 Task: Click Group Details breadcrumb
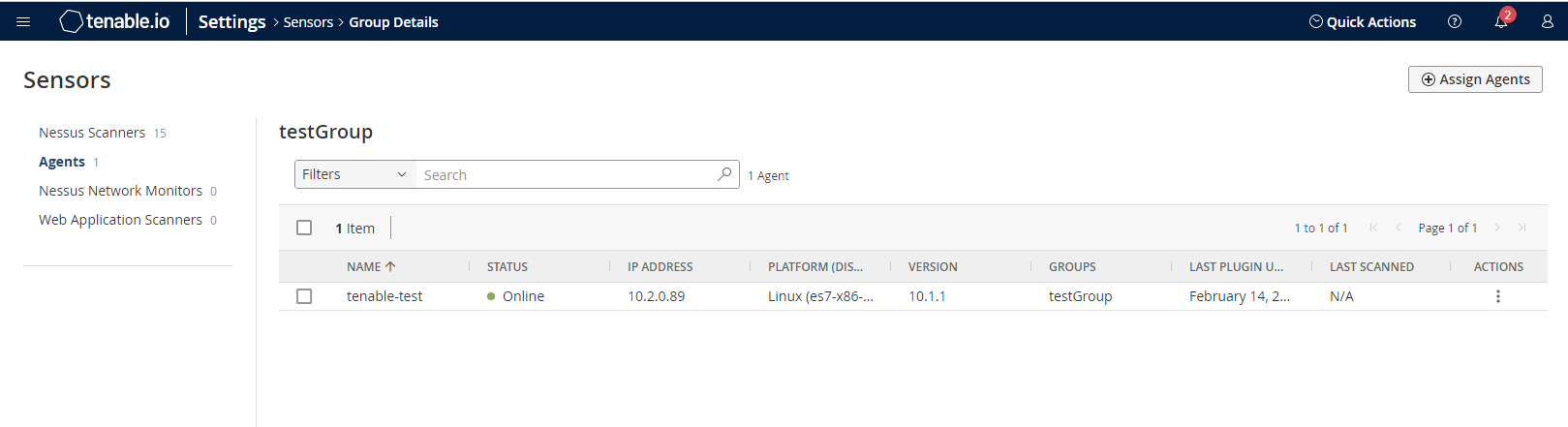393,21
